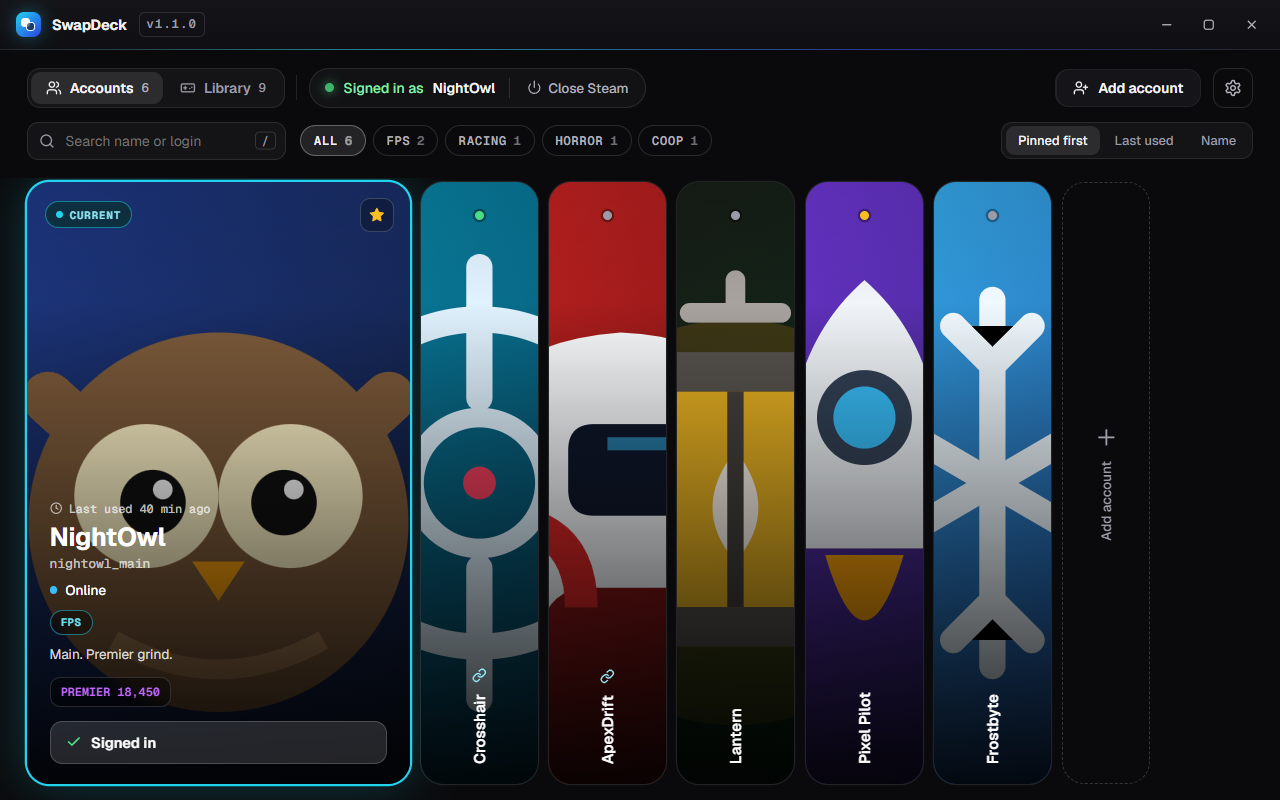Click the v1.1.0 version label

(172, 24)
